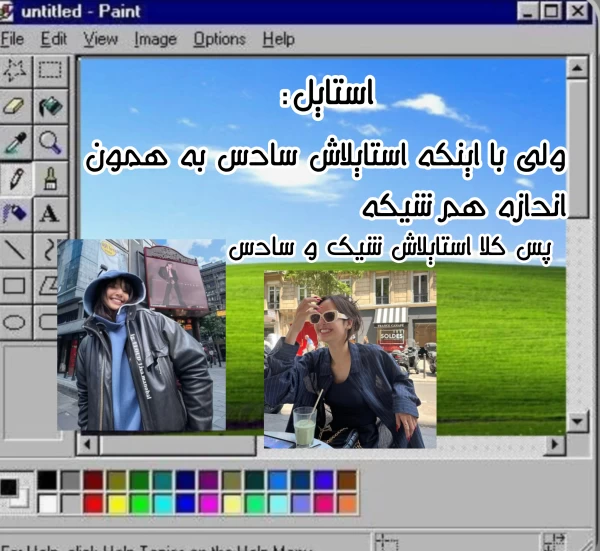Click the vertical scrollbar up arrow
The image size is (600, 551).
tap(577, 68)
